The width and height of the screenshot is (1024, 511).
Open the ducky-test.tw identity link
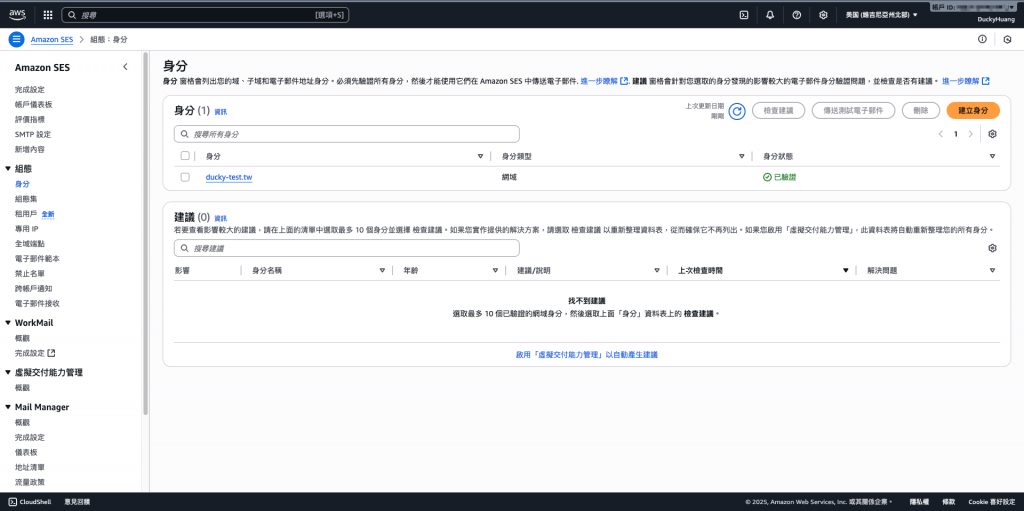tap(229, 177)
